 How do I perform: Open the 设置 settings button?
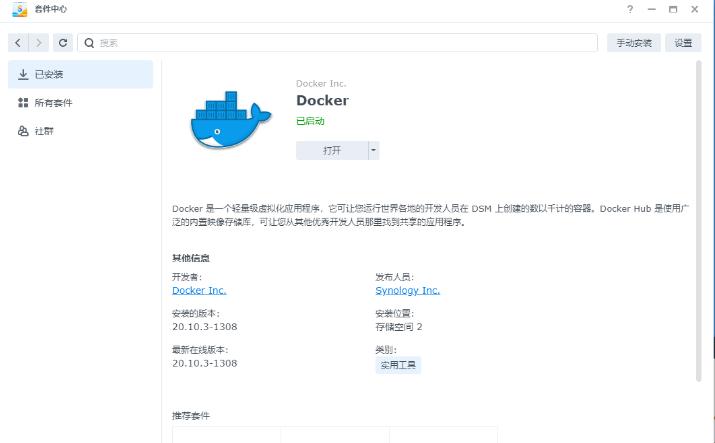click(683, 43)
